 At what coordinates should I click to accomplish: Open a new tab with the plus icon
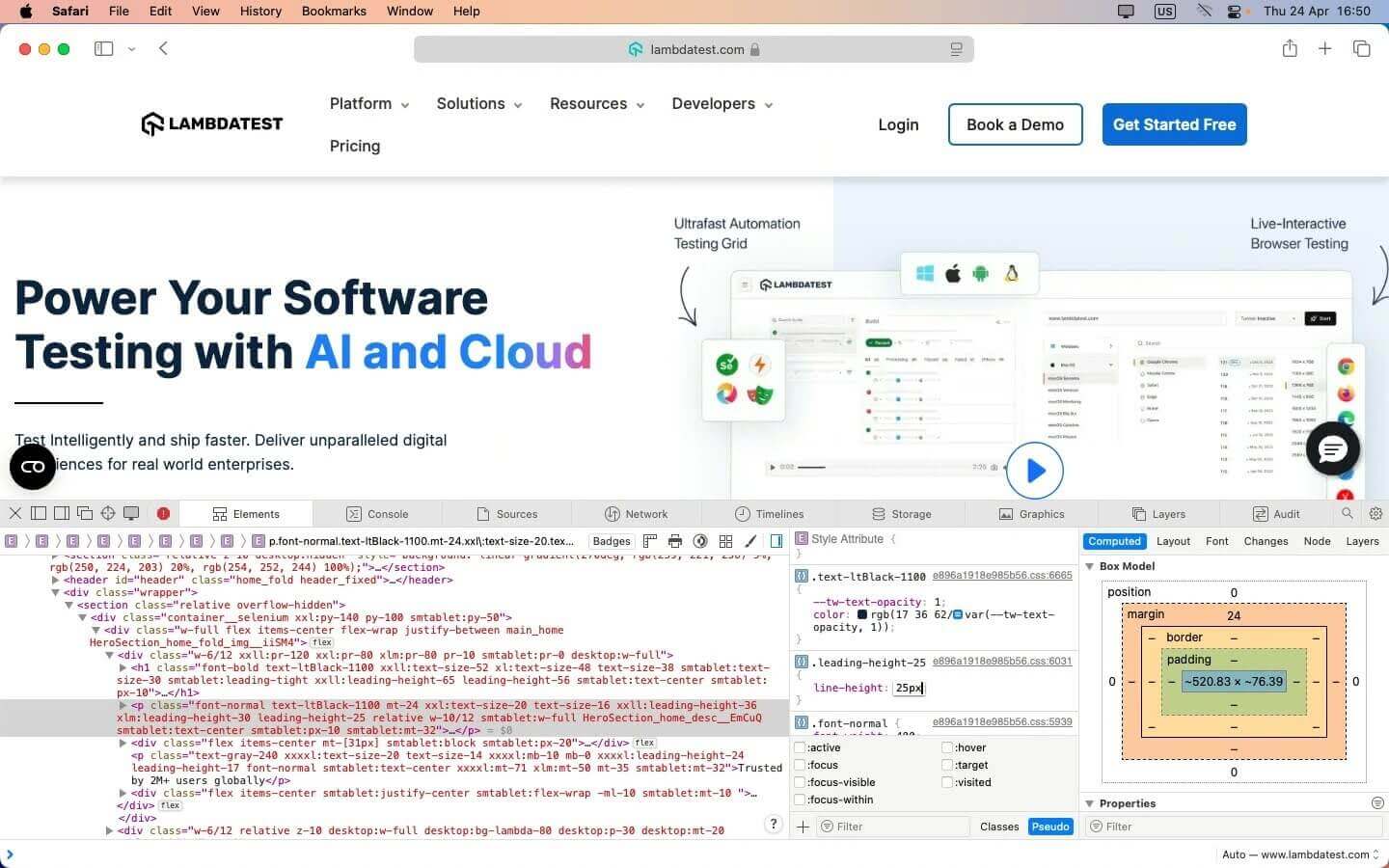click(x=1325, y=48)
